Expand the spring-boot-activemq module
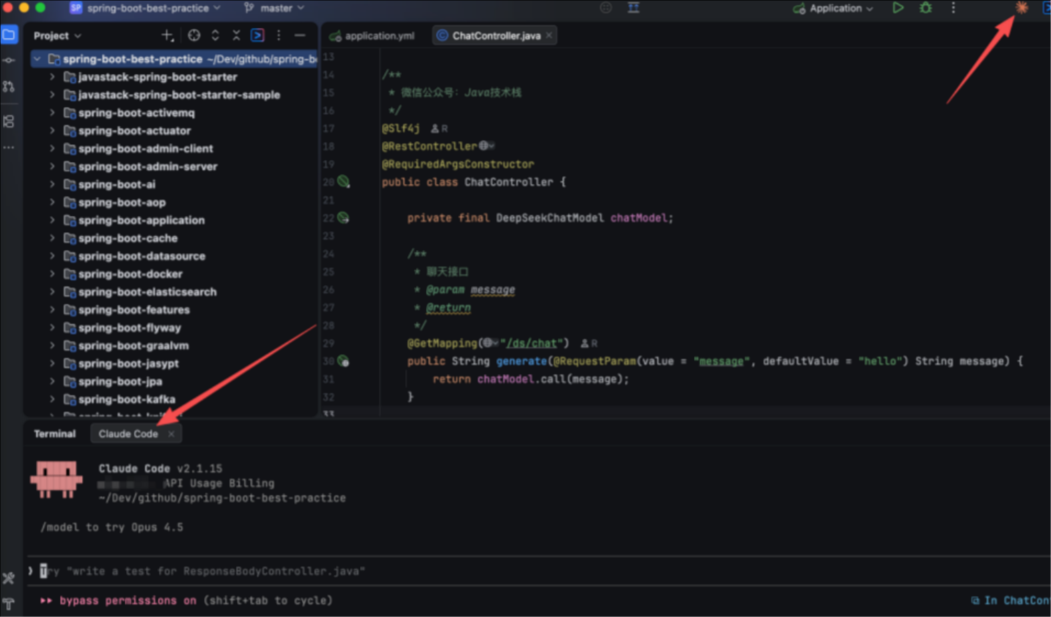This screenshot has height=617, width=1051. click(52, 113)
